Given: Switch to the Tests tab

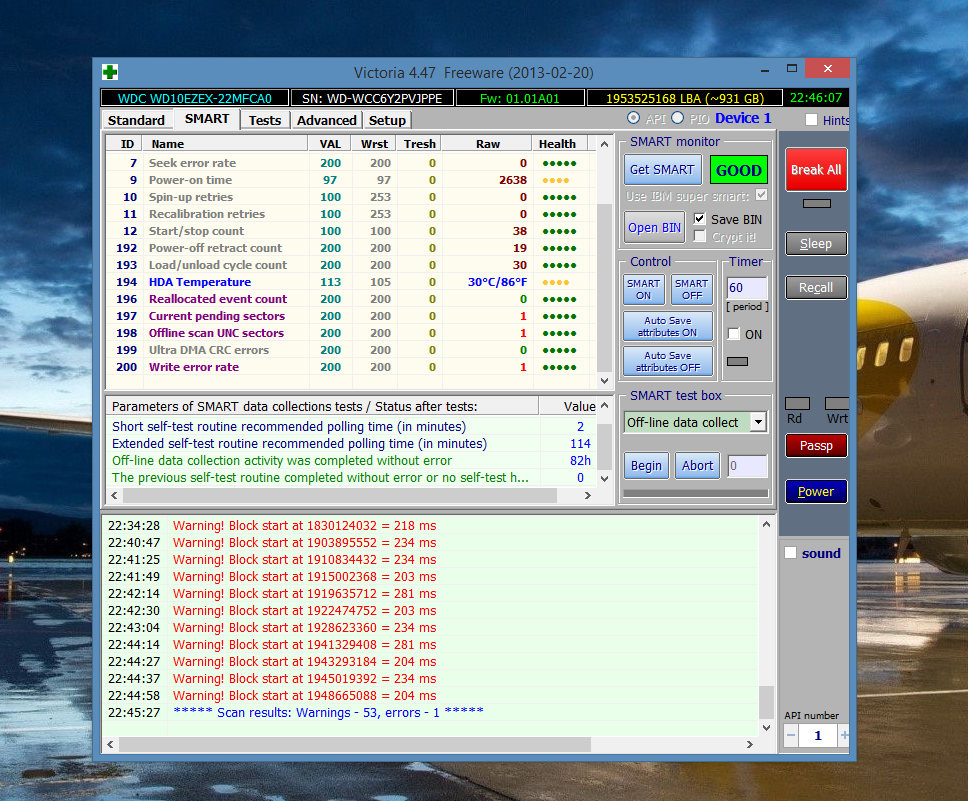Looking at the screenshot, I should click(265, 120).
